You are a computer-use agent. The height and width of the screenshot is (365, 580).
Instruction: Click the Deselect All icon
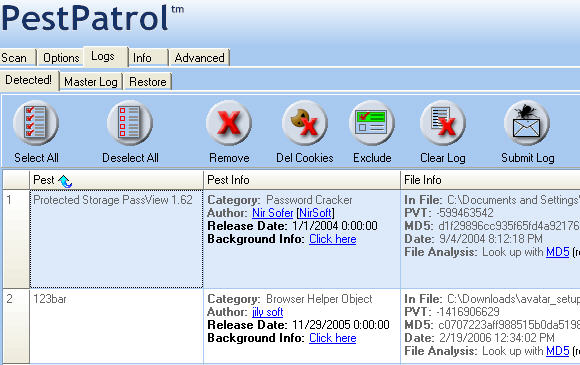coord(130,122)
